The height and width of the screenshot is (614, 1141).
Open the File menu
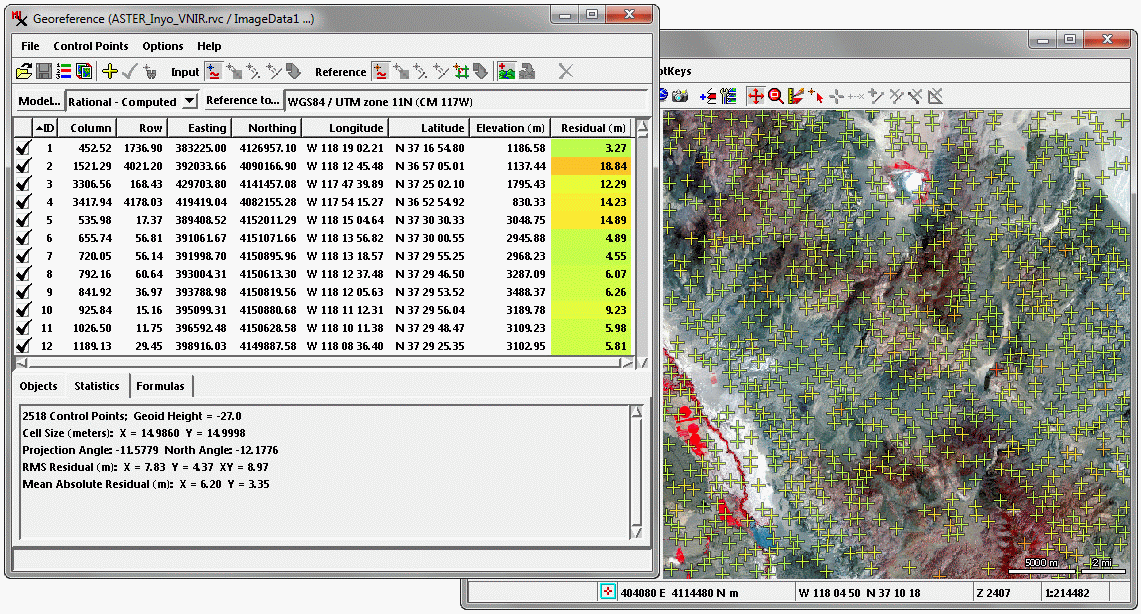pos(31,46)
